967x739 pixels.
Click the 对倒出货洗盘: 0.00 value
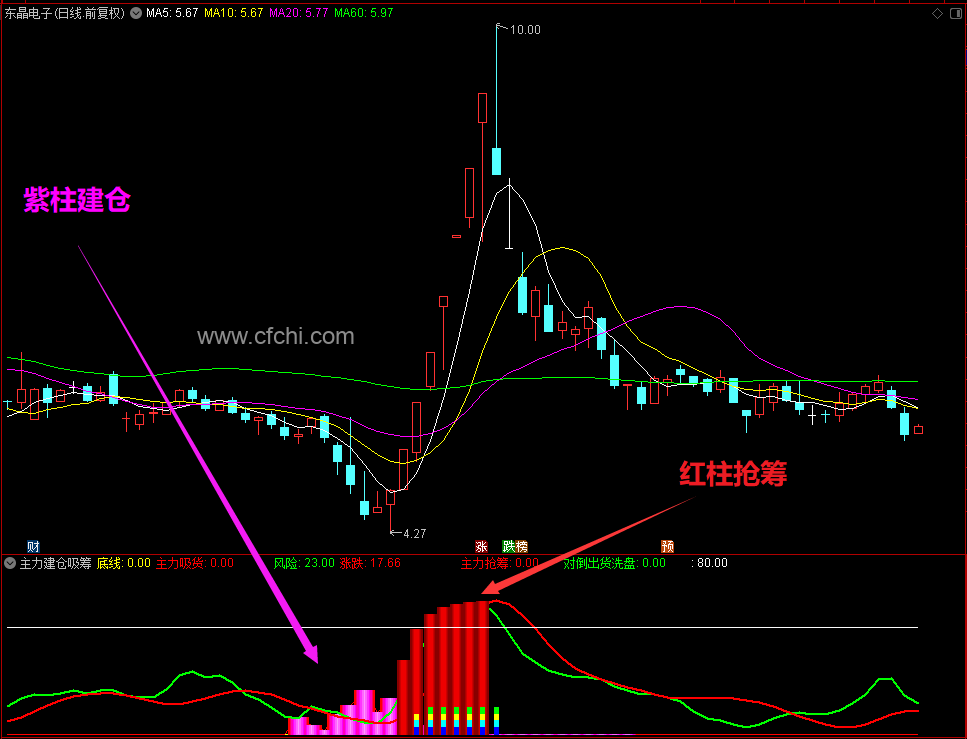click(614, 563)
